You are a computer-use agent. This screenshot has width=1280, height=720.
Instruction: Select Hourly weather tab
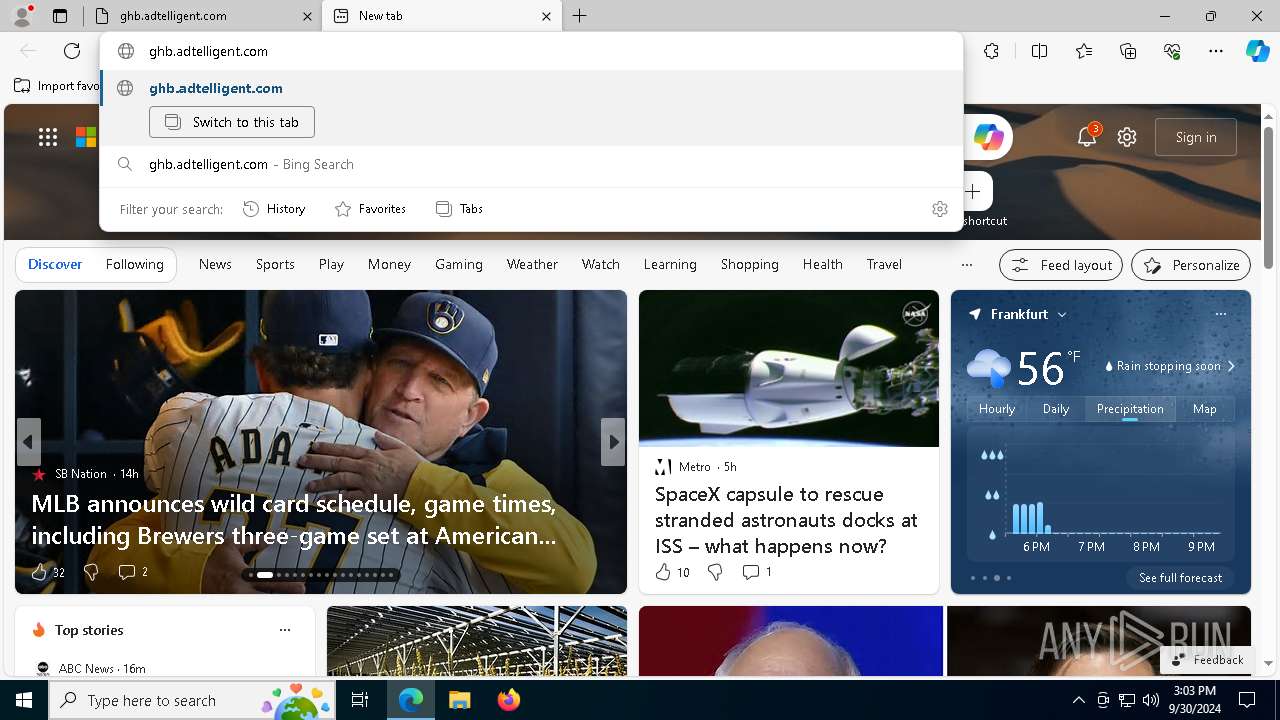[997, 409]
